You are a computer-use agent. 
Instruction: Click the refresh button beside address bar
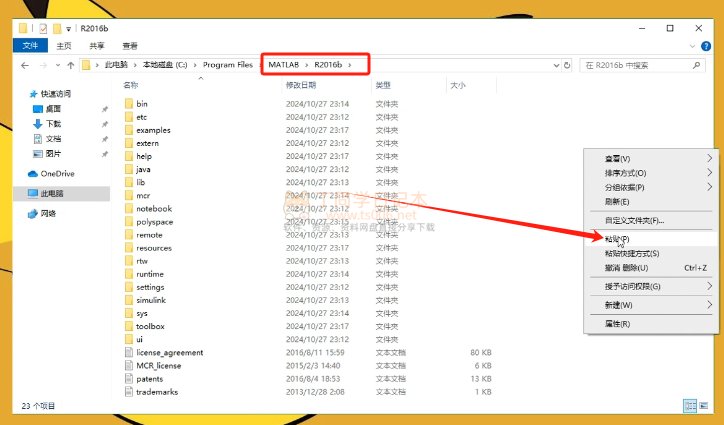point(567,65)
